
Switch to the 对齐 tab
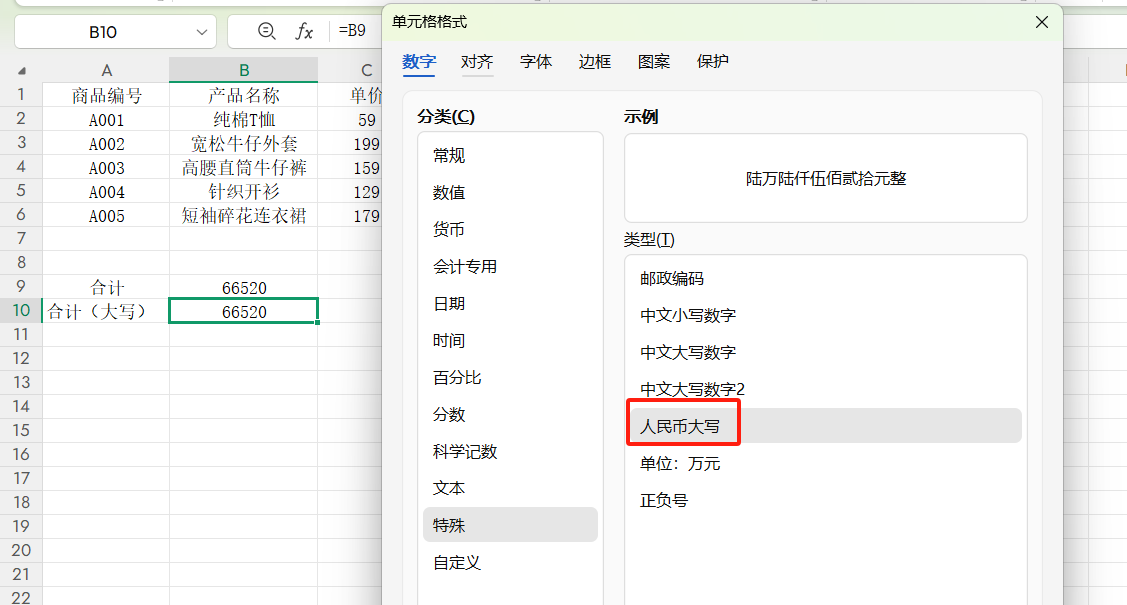477,61
